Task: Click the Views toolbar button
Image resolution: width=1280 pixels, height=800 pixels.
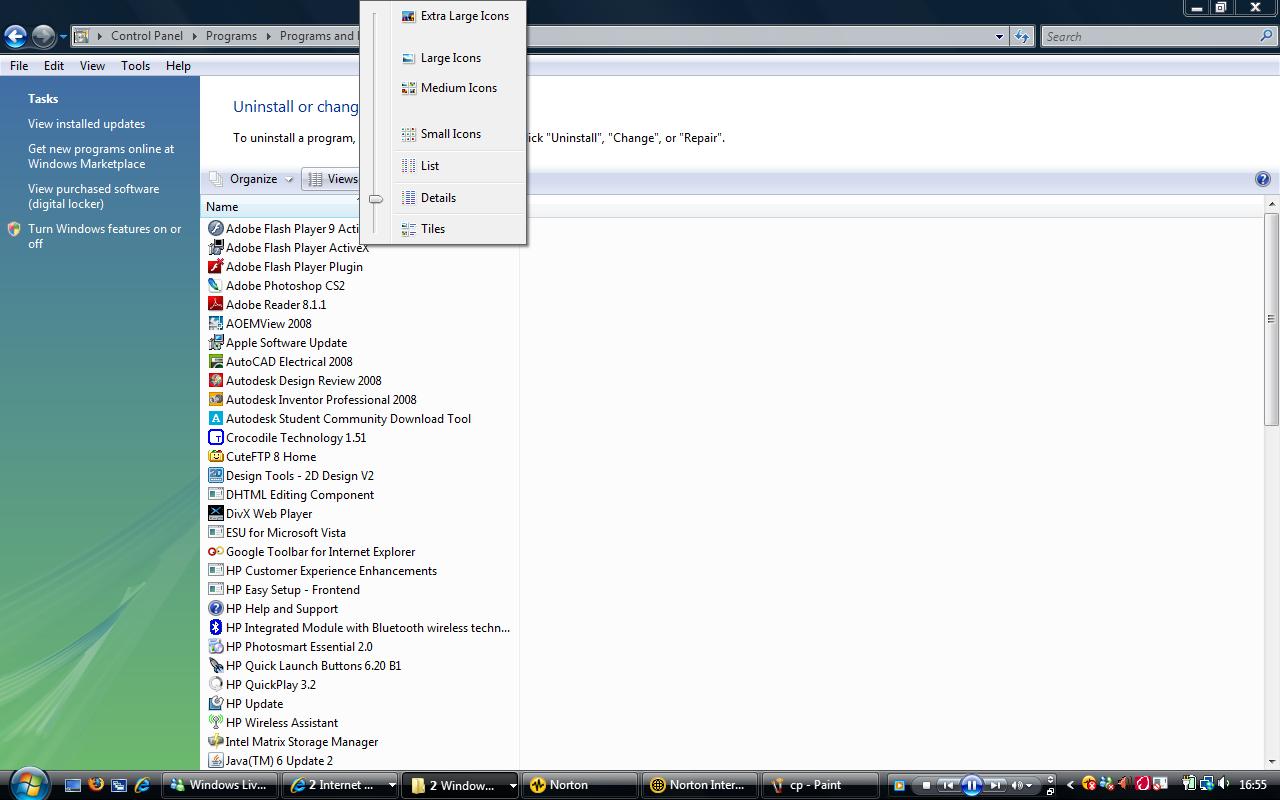Action: pyautogui.click(x=332, y=179)
